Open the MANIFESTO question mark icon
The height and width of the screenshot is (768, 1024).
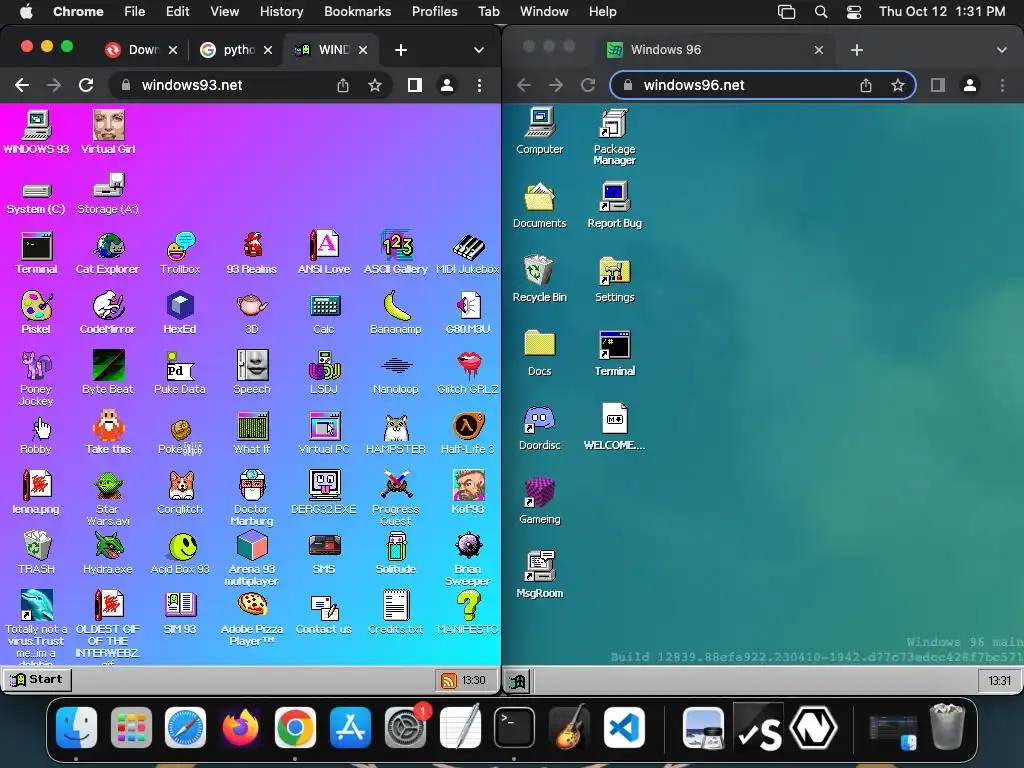(x=468, y=613)
